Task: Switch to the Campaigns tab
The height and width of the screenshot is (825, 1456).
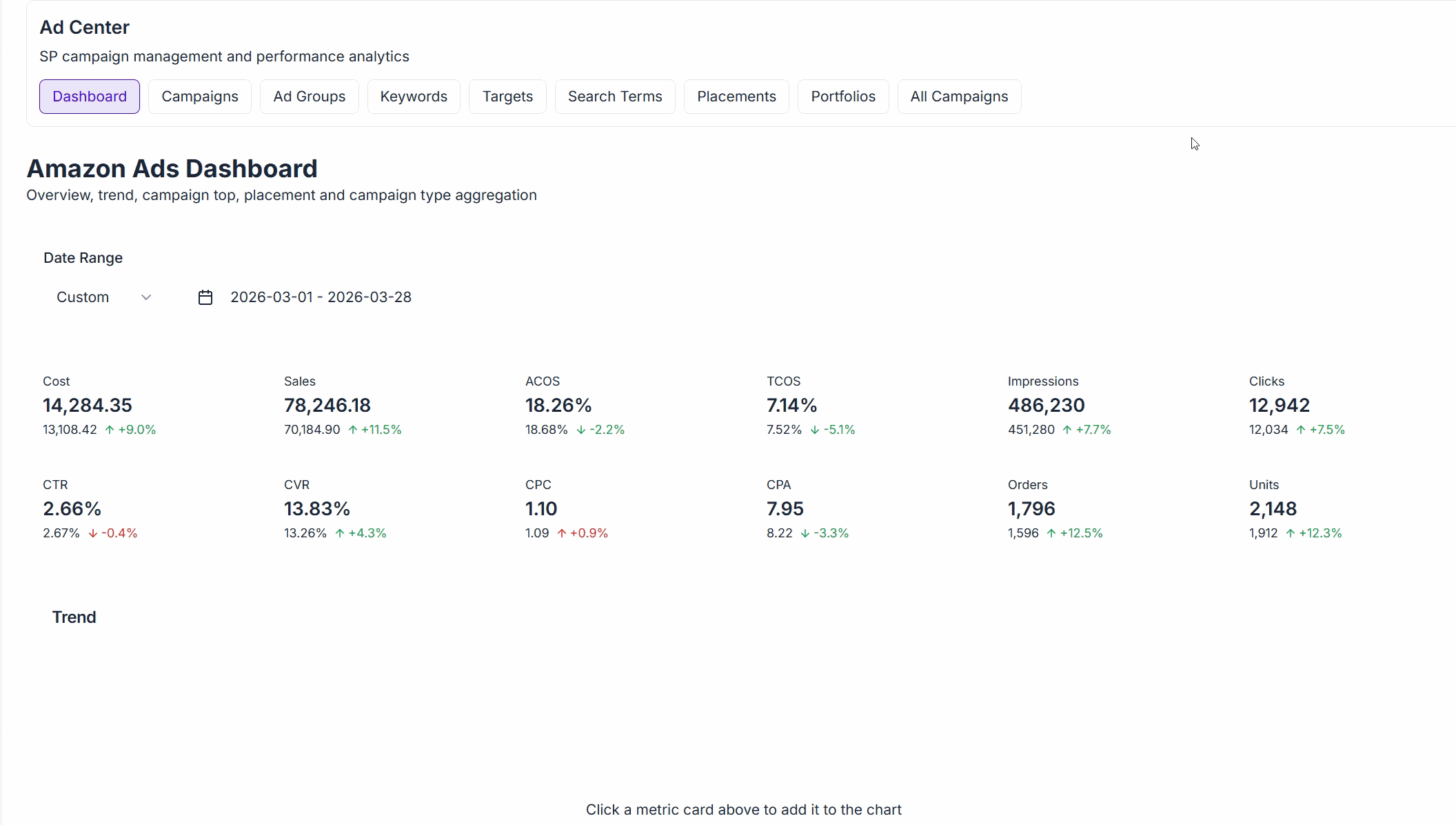Action: [199, 97]
